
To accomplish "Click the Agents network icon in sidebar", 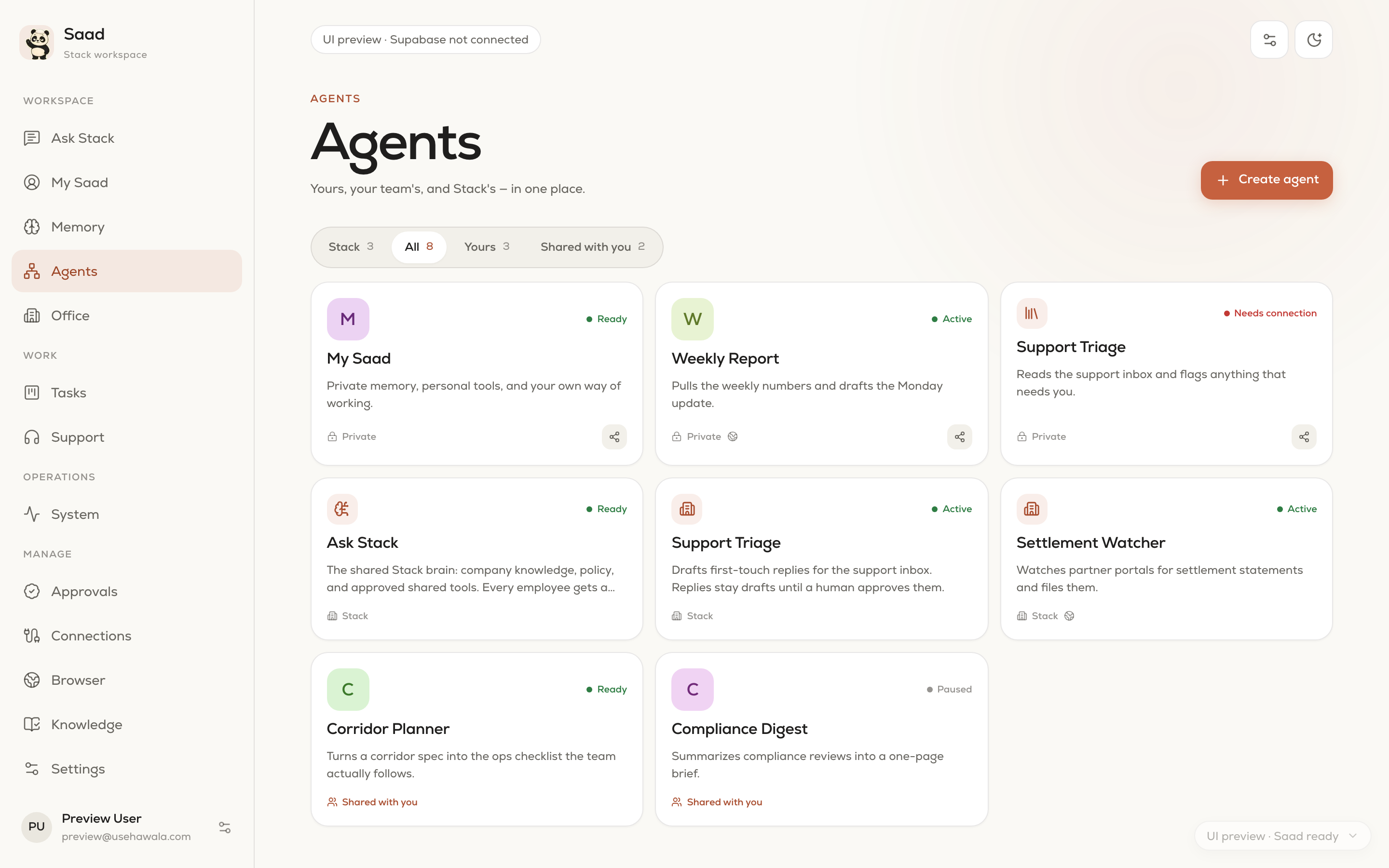I will tap(31, 271).
